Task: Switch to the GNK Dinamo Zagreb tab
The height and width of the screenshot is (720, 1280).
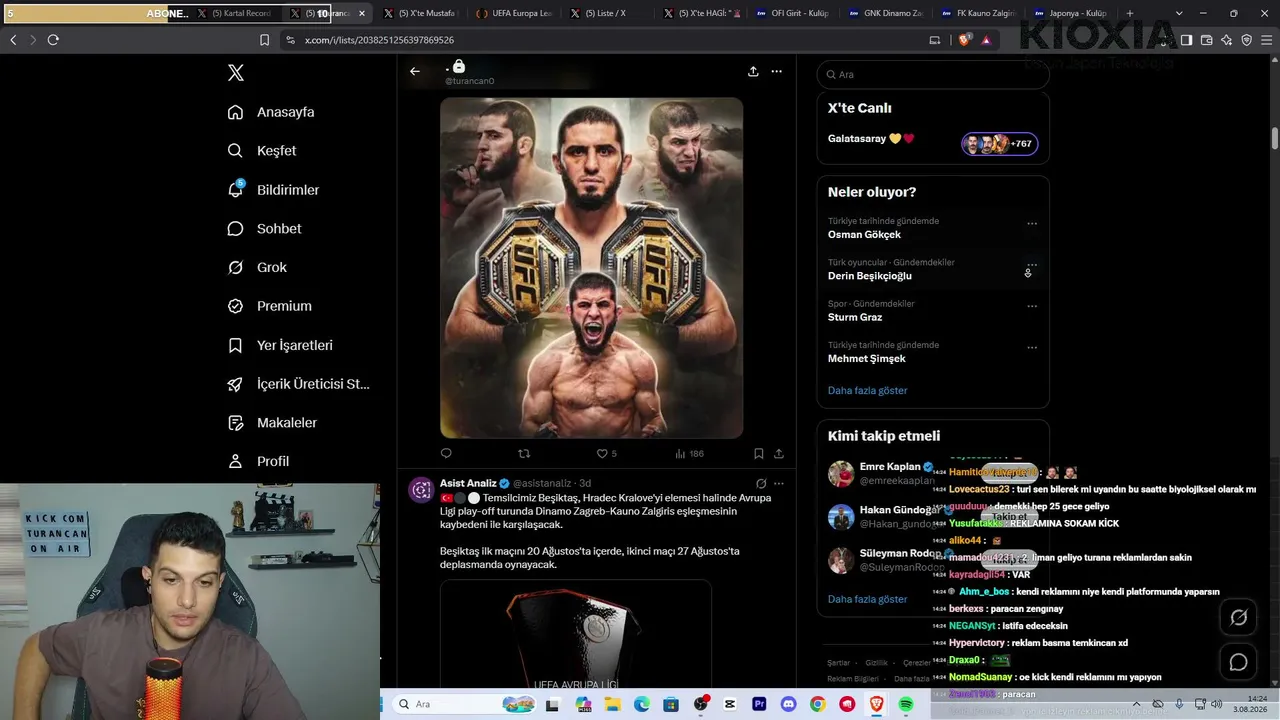Action: (x=887, y=13)
